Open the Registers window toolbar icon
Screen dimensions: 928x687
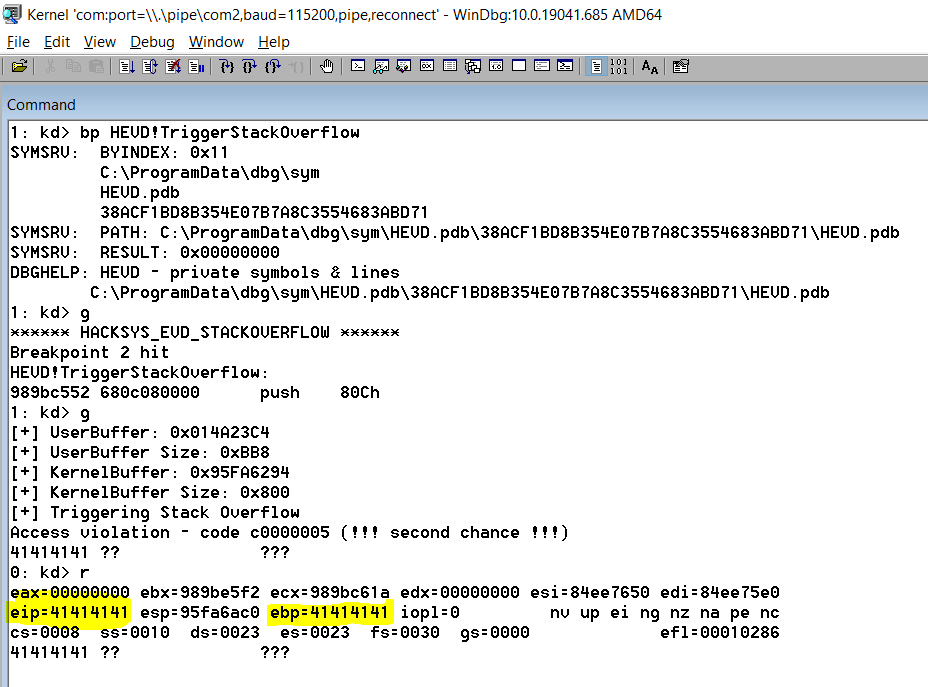click(427, 66)
